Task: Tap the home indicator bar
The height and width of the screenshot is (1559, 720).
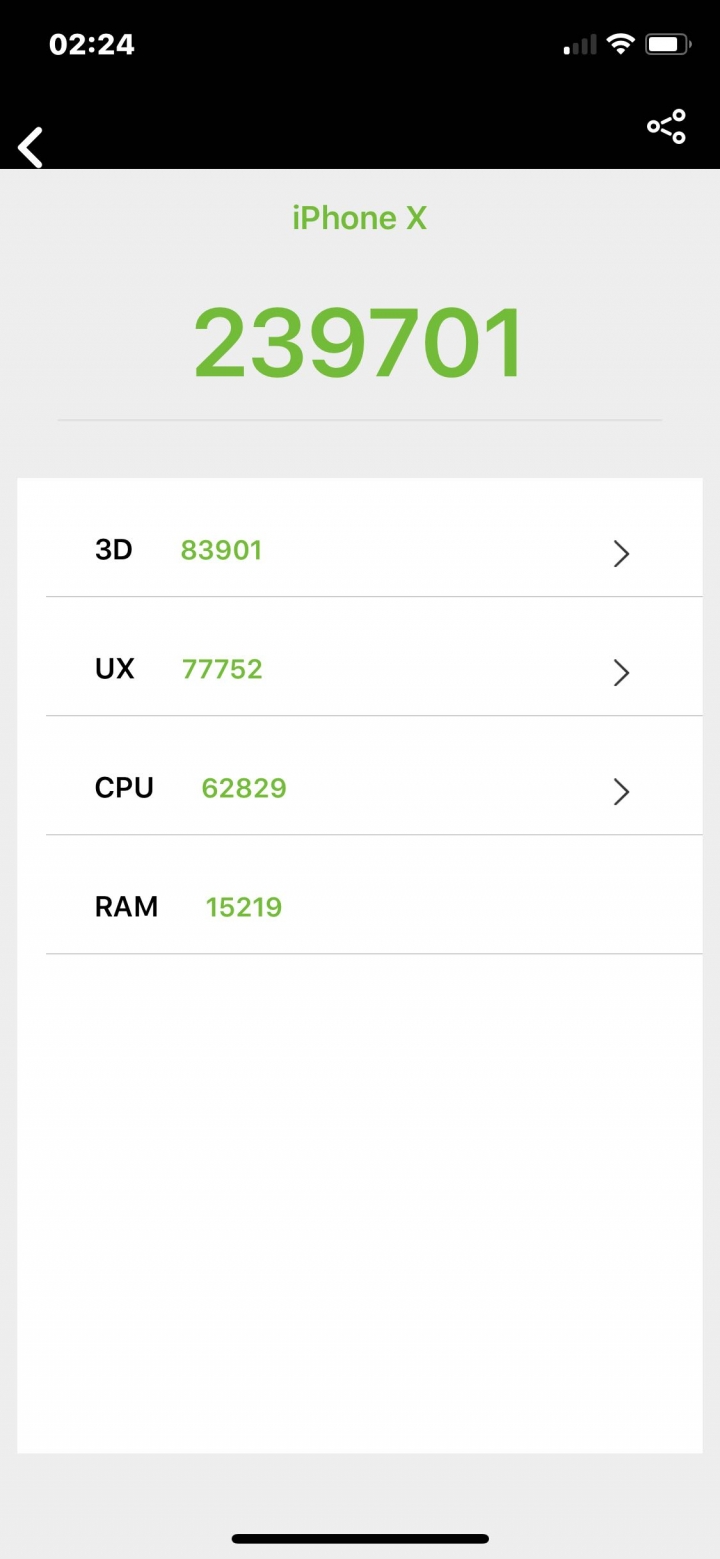Action: pyautogui.click(x=360, y=1539)
